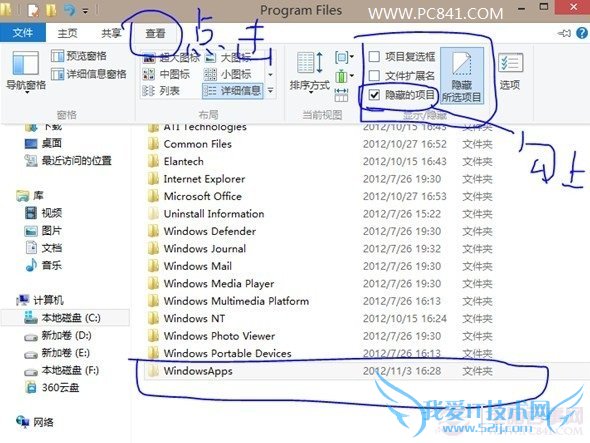Image resolution: width=590 pixels, height=443 pixels.
Task: Switch to the 查看 ribbon tab
Action: 155,33
